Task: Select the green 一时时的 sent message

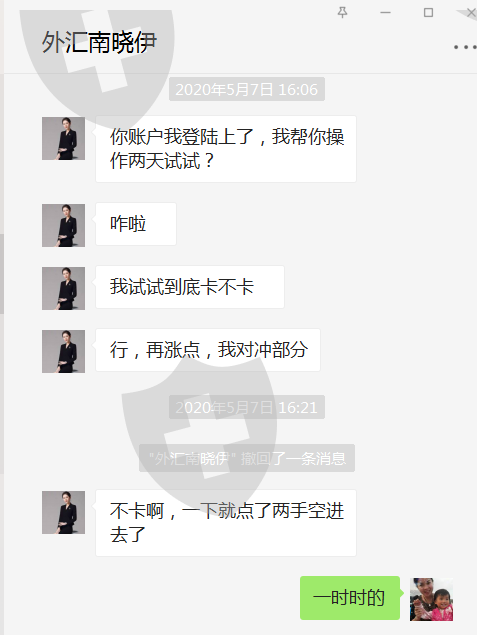Action: coord(350,598)
